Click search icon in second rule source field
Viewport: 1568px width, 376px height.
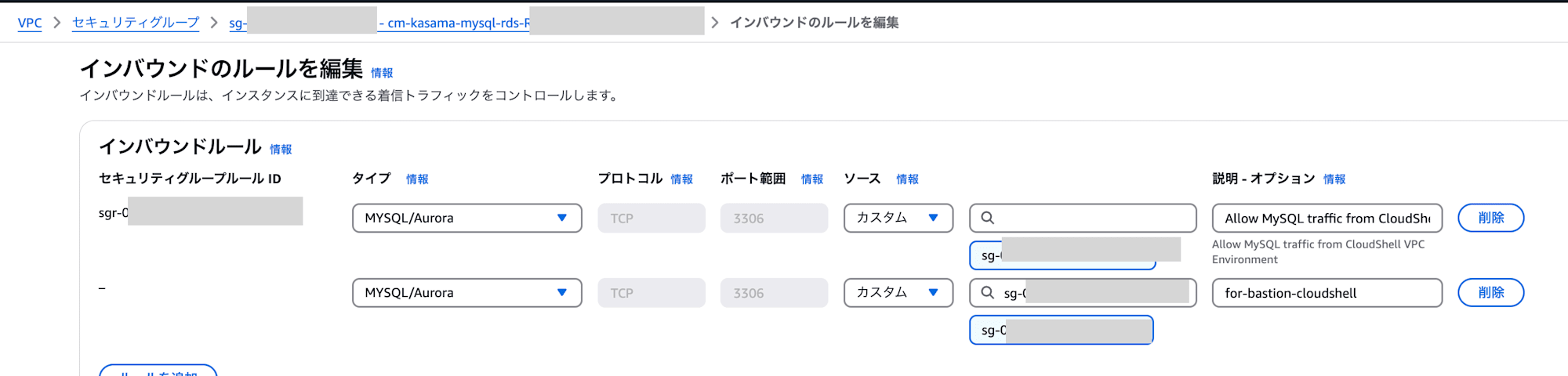pos(988,292)
